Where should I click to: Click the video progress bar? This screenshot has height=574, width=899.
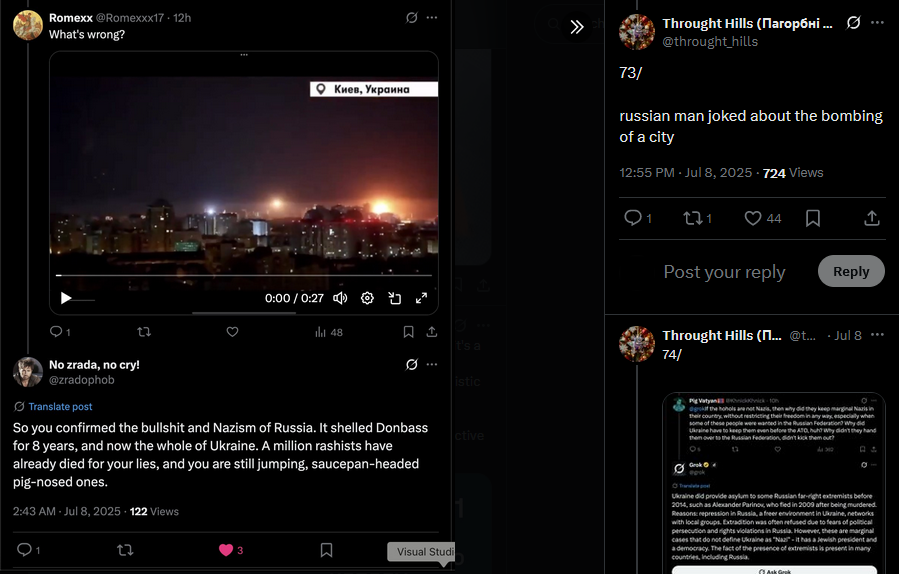(x=244, y=275)
